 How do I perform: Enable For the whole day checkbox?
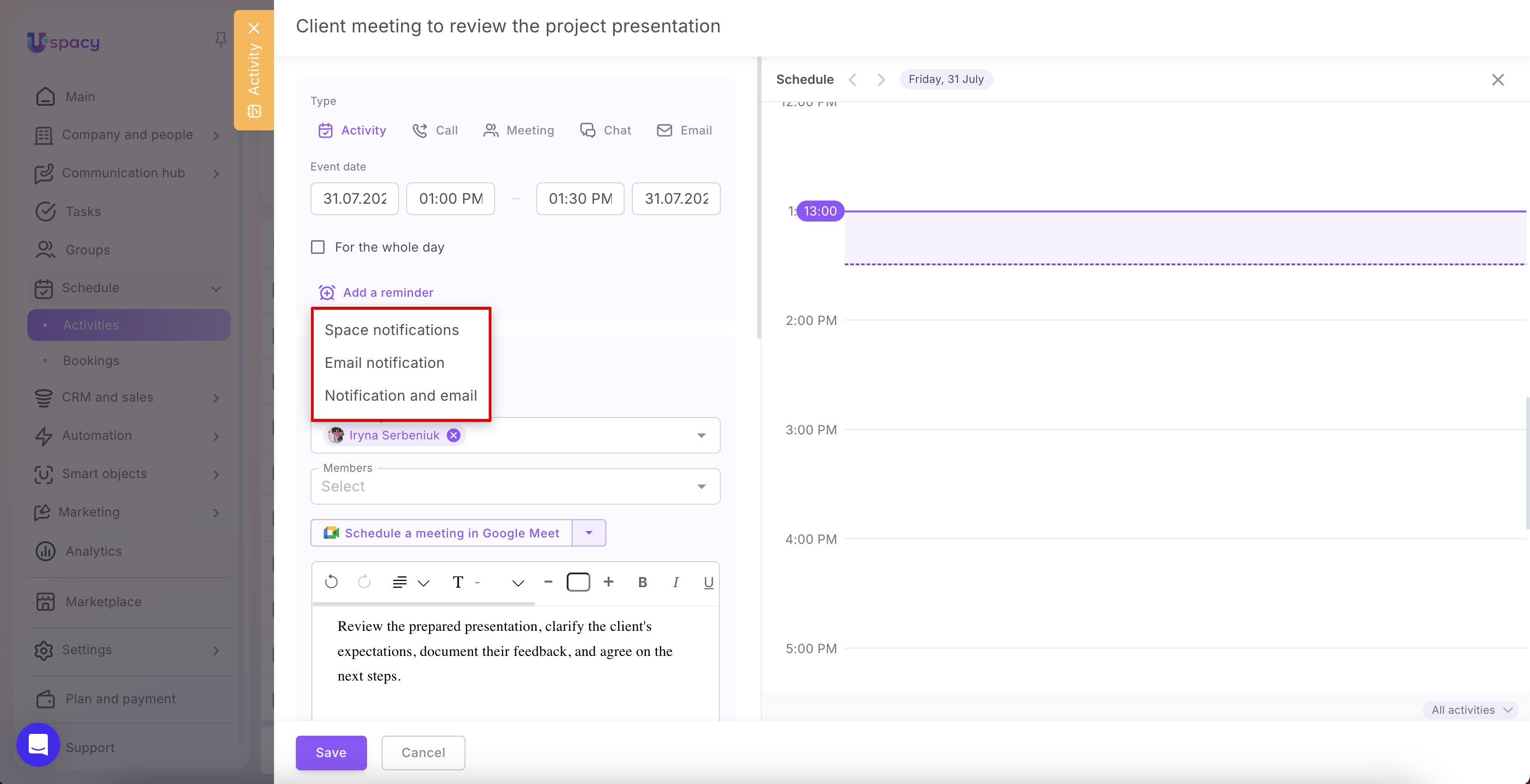(x=318, y=247)
